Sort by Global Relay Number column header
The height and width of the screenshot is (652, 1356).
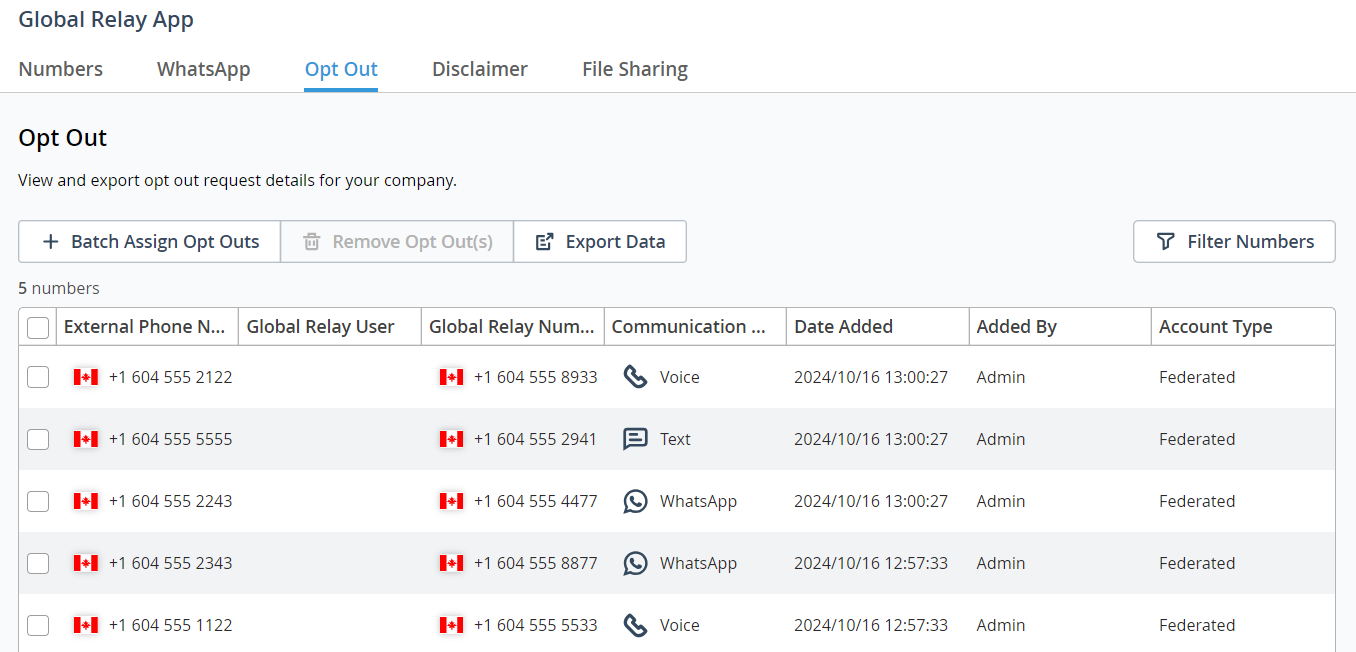click(513, 327)
